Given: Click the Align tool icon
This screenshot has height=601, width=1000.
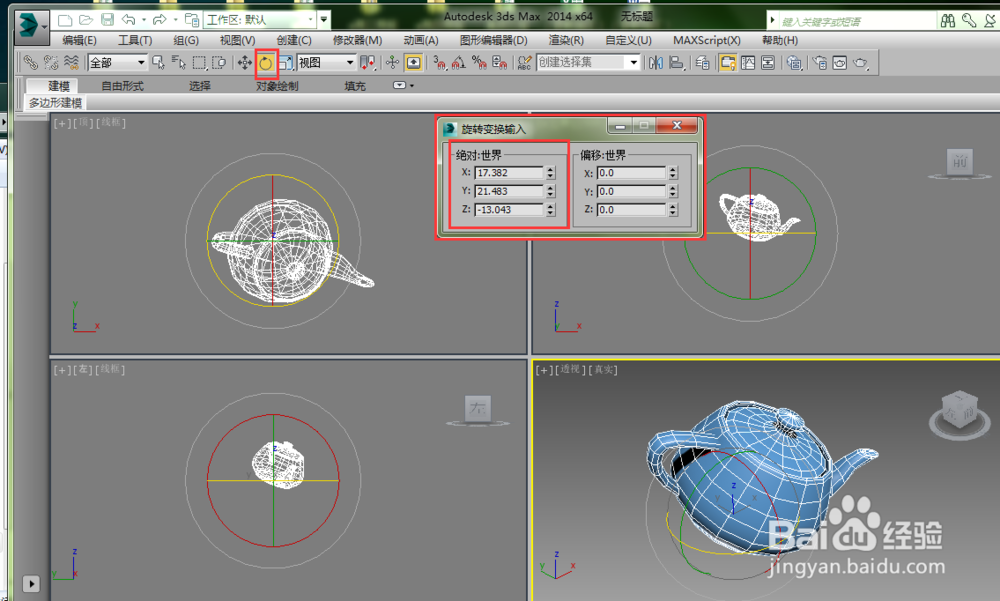Looking at the screenshot, I should click(676, 63).
